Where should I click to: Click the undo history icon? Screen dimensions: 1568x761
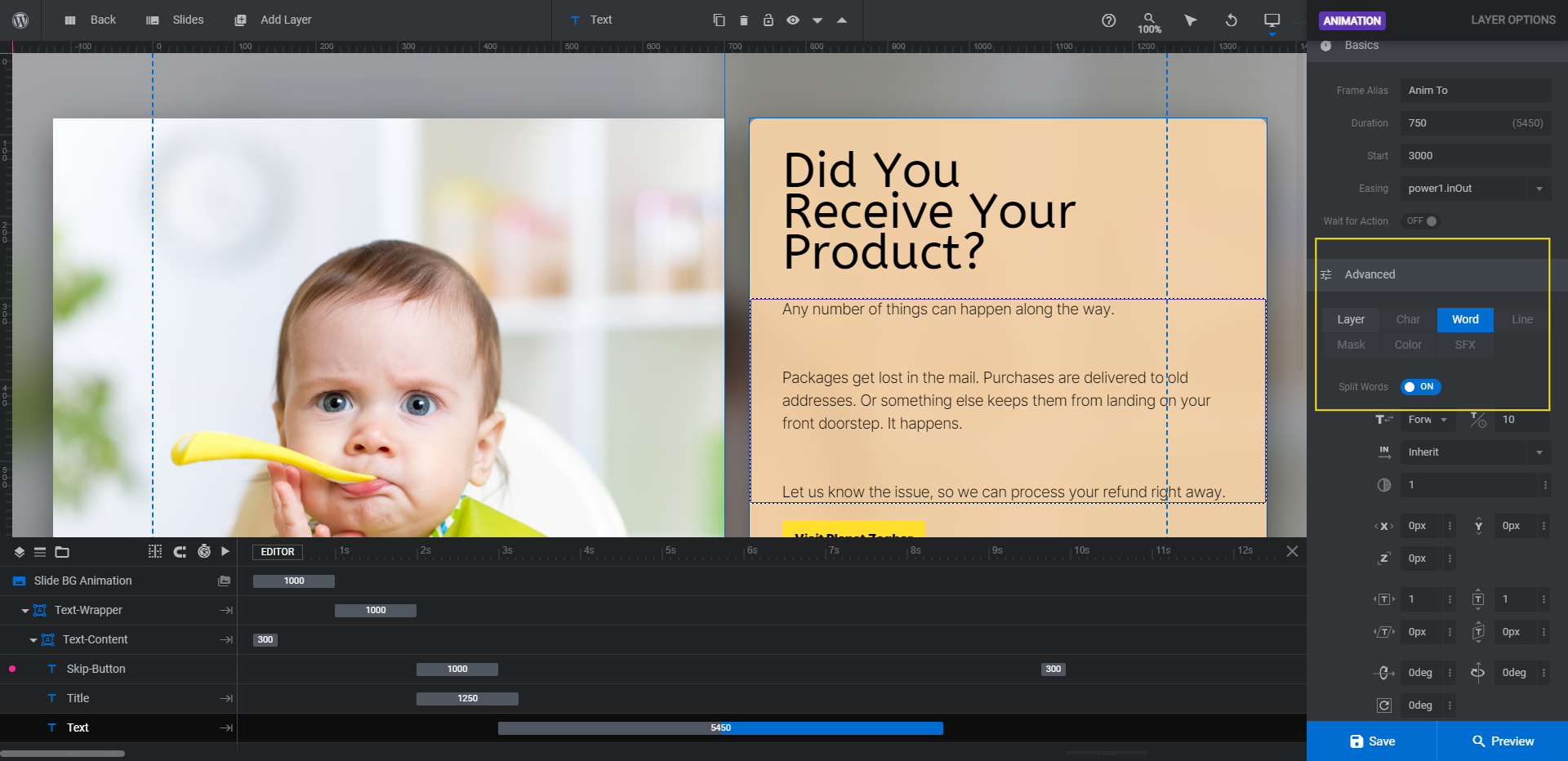[x=1232, y=20]
